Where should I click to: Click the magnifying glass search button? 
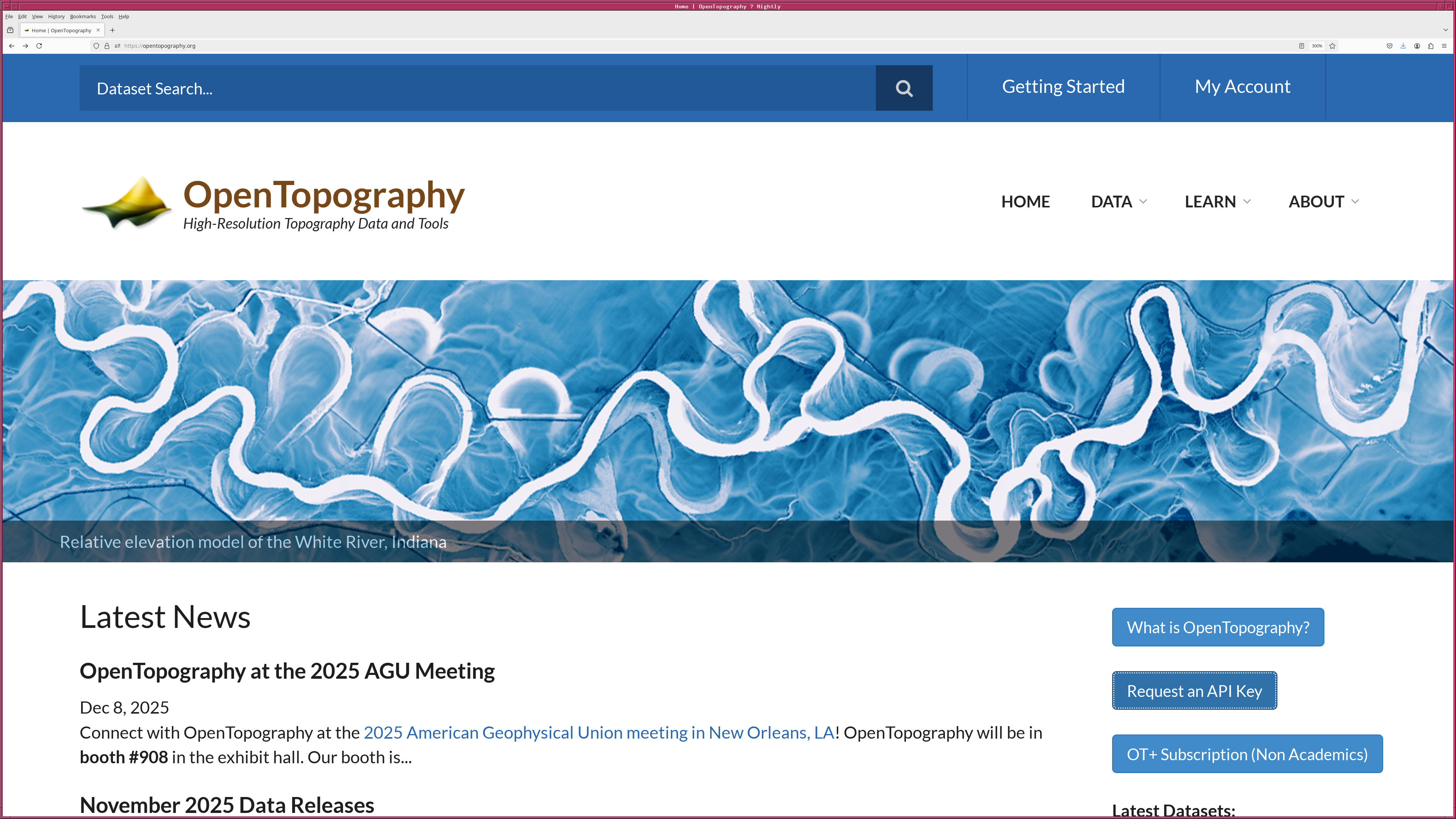(x=903, y=88)
